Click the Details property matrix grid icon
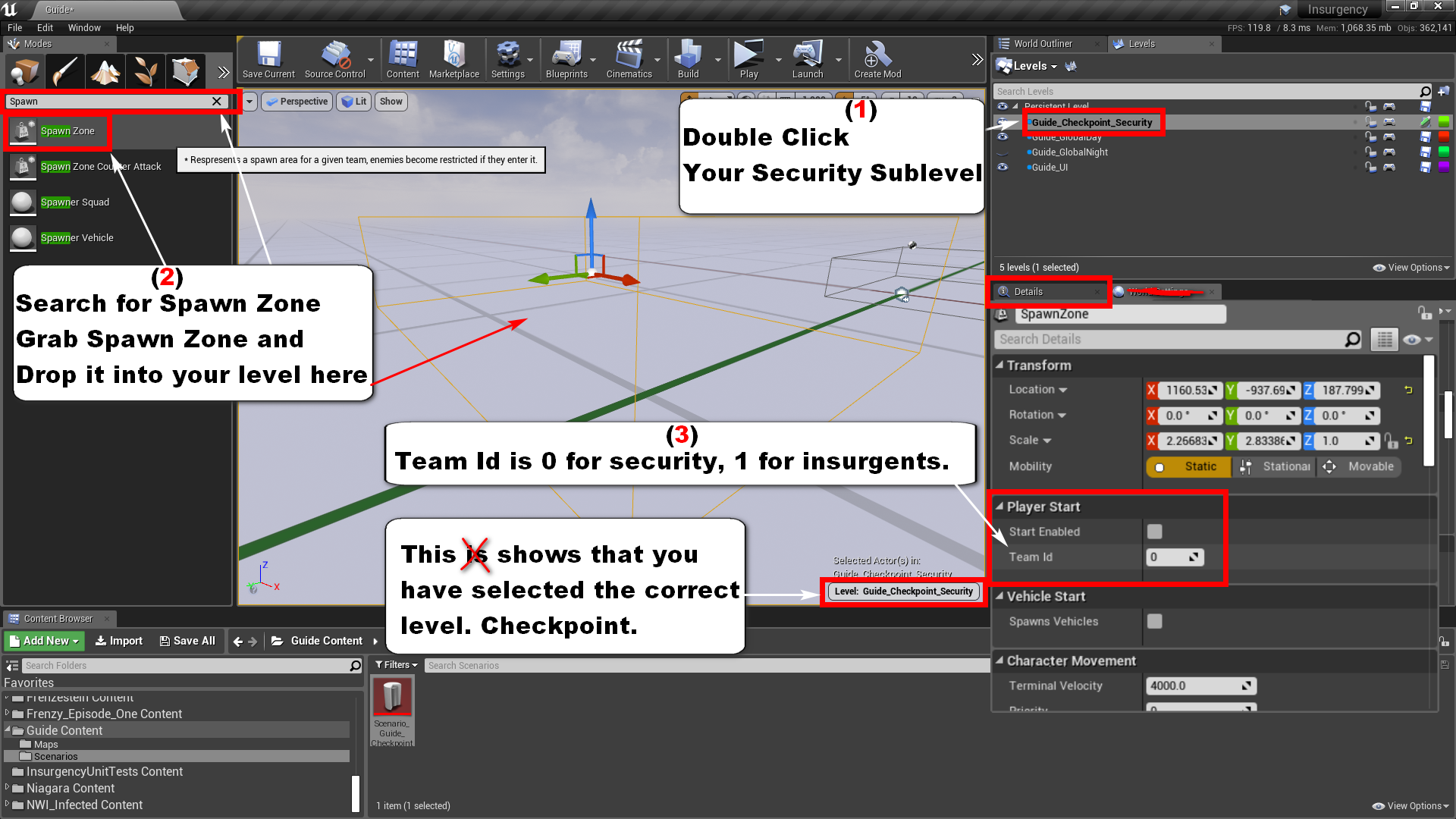 (1384, 340)
